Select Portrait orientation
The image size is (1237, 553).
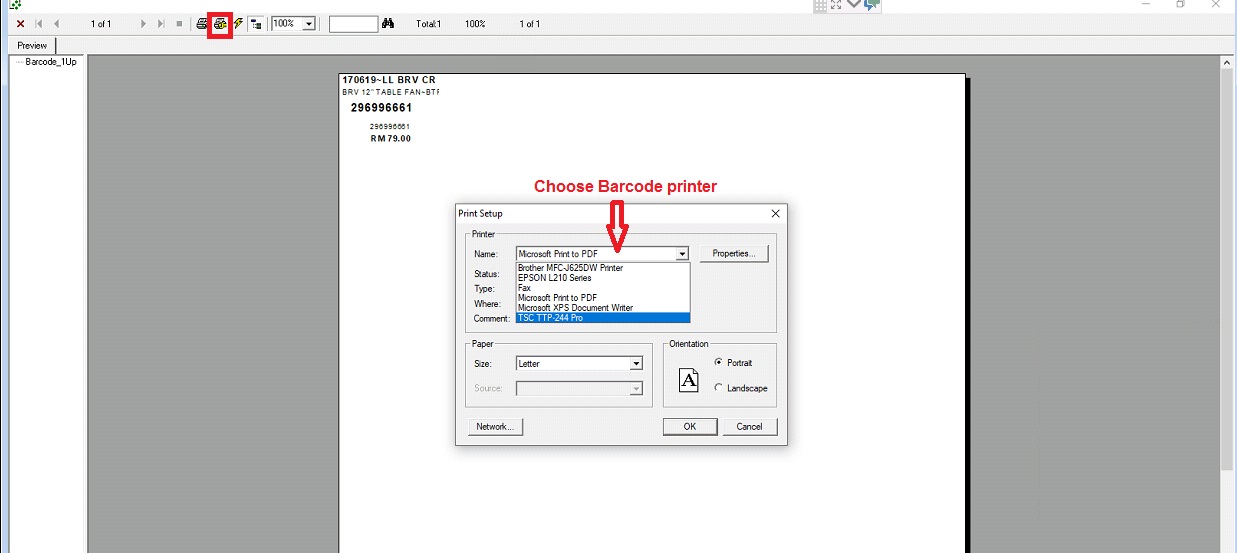click(x=718, y=362)
